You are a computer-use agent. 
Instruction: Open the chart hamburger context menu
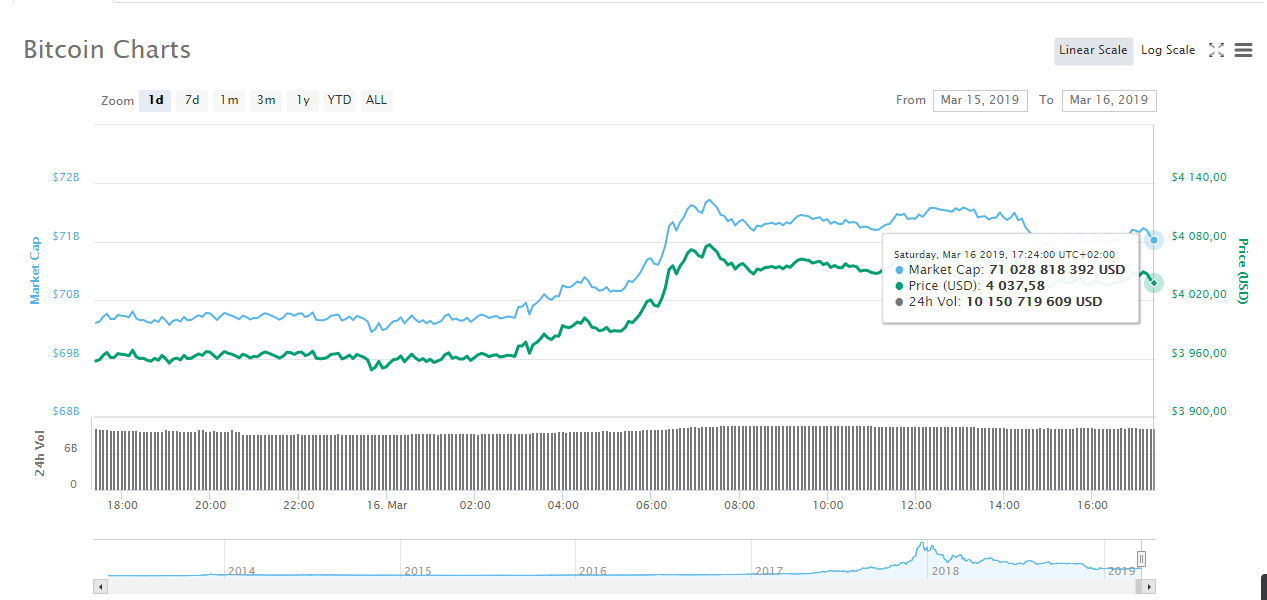1243,50
